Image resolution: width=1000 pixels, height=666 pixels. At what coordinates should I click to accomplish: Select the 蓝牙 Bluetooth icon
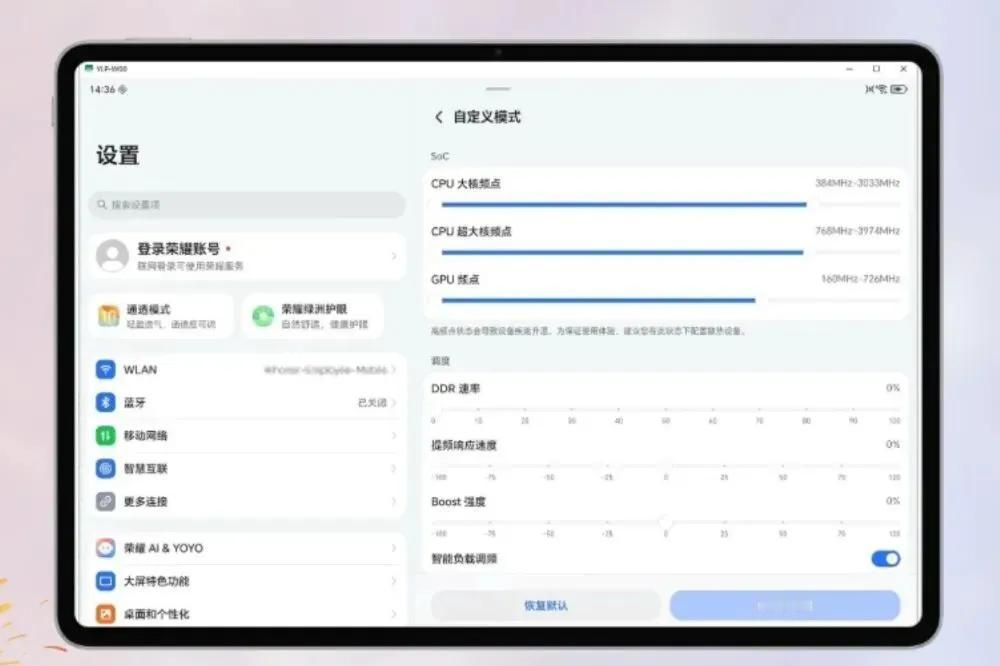[105, 403]
